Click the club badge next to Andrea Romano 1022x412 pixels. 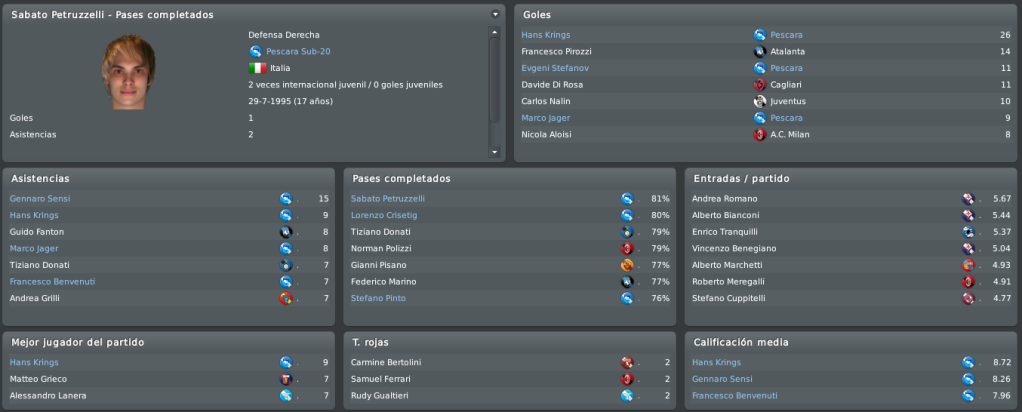[968, 199]
